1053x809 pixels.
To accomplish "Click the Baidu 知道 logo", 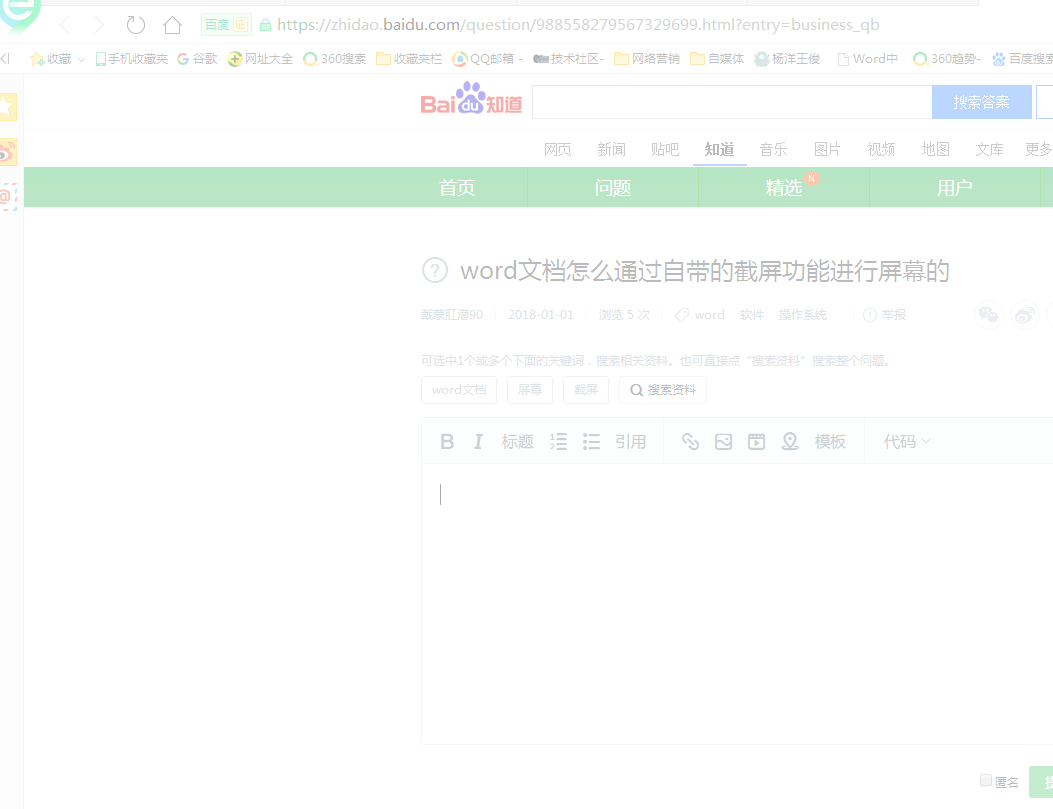I will [x=471, y=99].
